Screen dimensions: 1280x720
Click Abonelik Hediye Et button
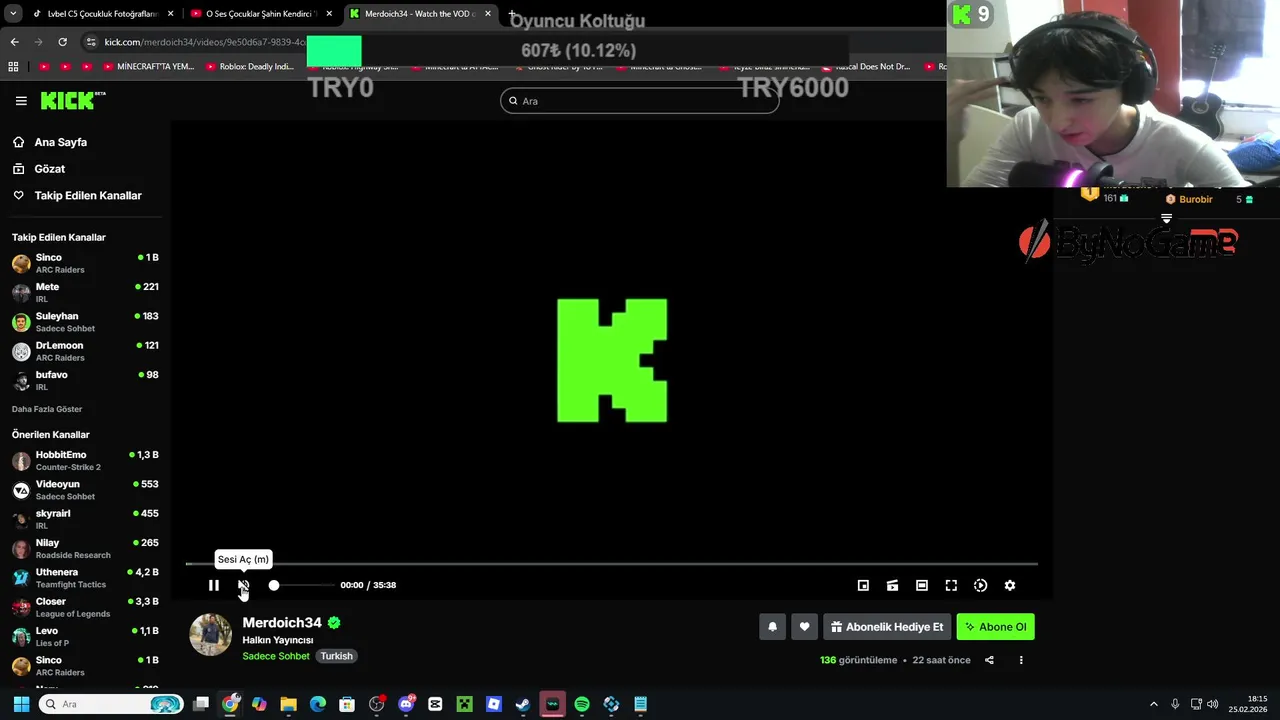click(887, 627)
